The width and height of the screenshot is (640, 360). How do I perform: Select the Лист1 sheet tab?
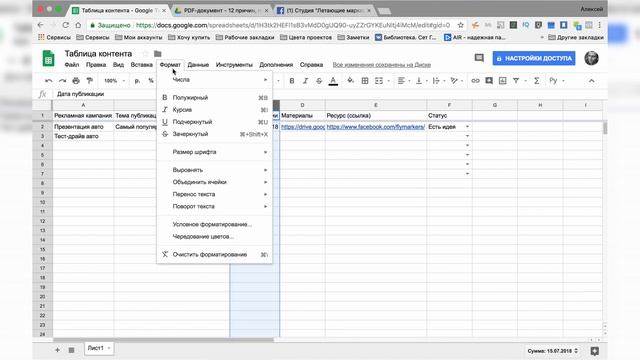[99, 348]
